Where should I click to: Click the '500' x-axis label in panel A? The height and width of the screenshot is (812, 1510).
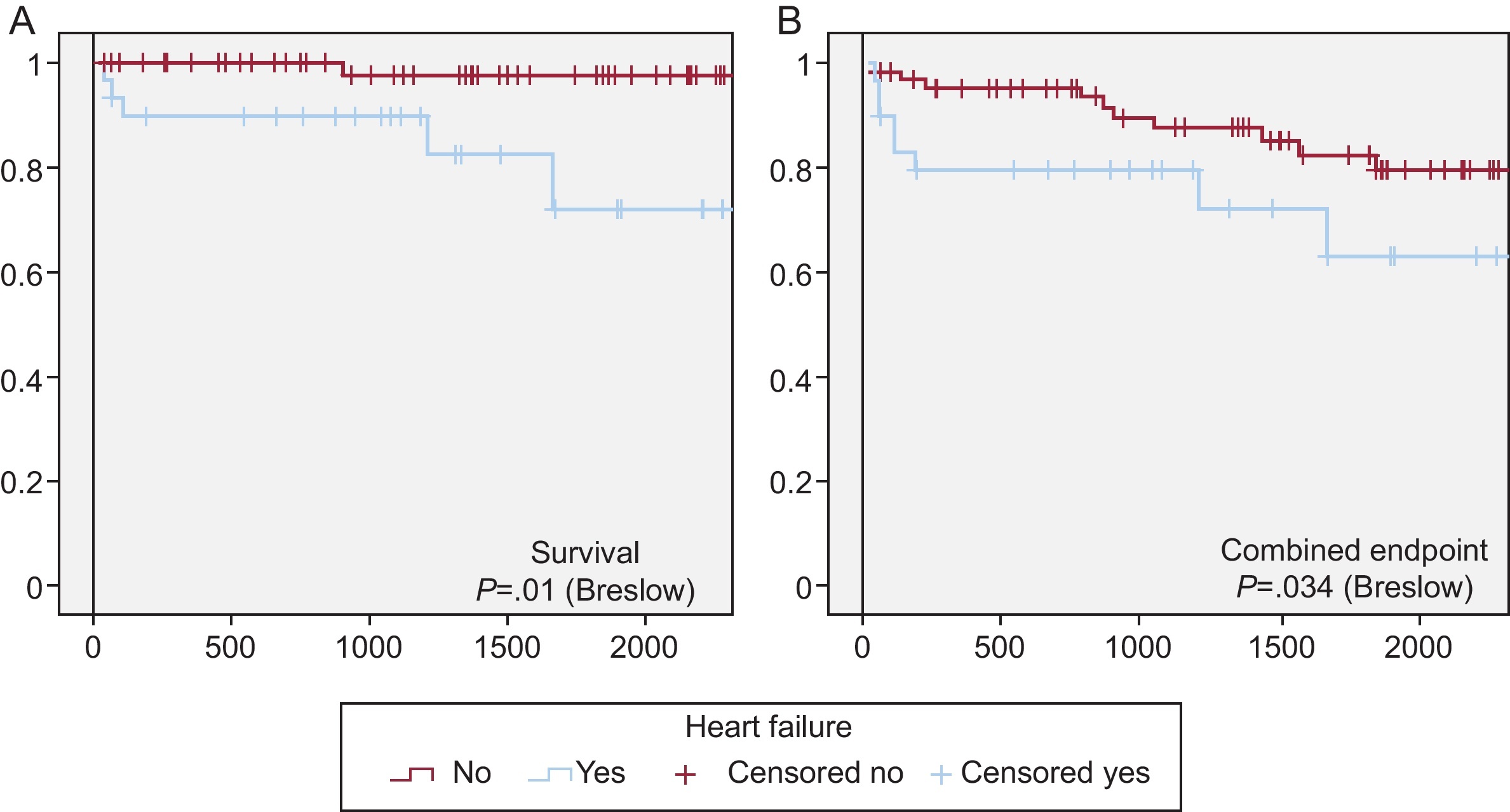230,648
